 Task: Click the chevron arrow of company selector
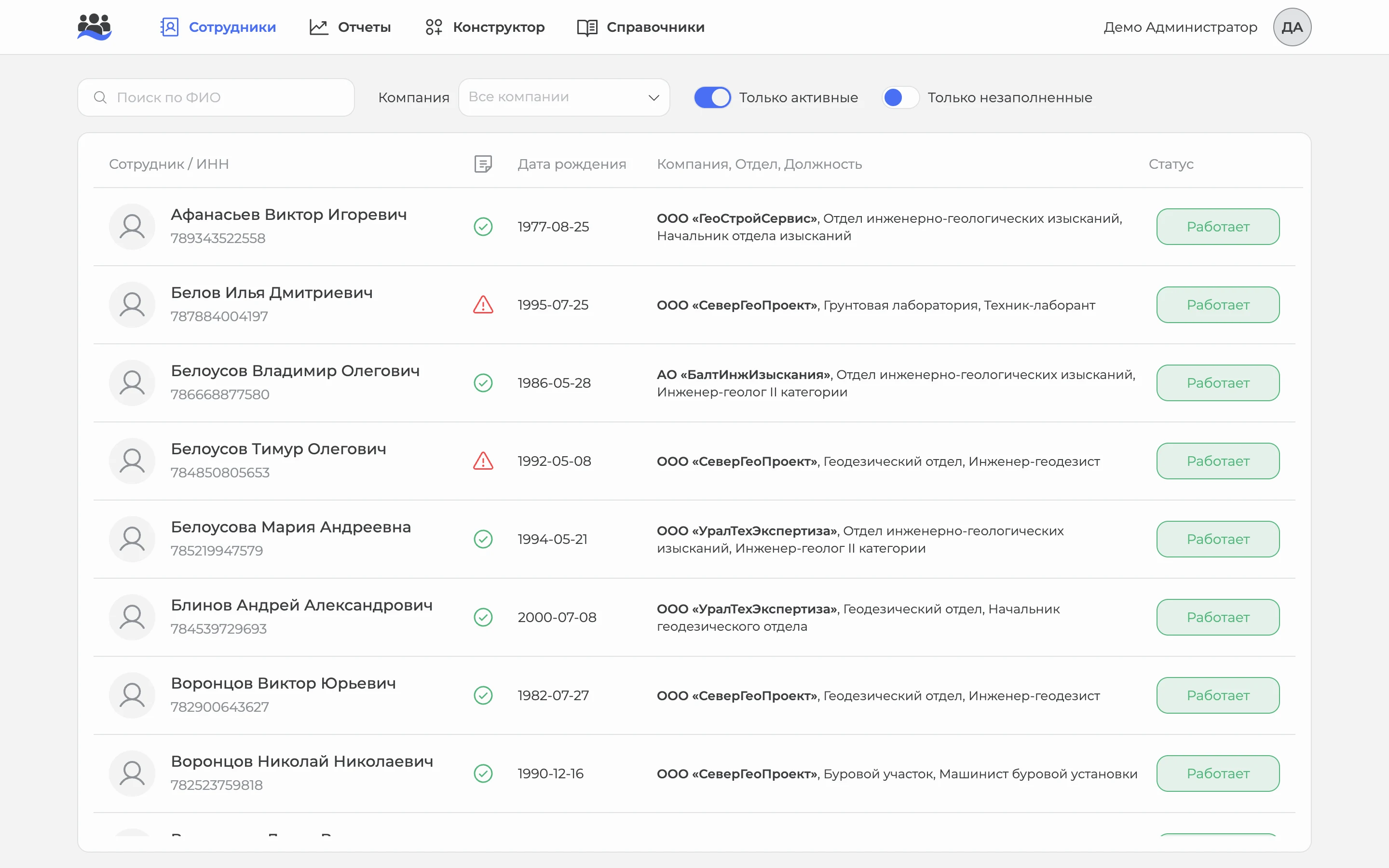point(653,97)
